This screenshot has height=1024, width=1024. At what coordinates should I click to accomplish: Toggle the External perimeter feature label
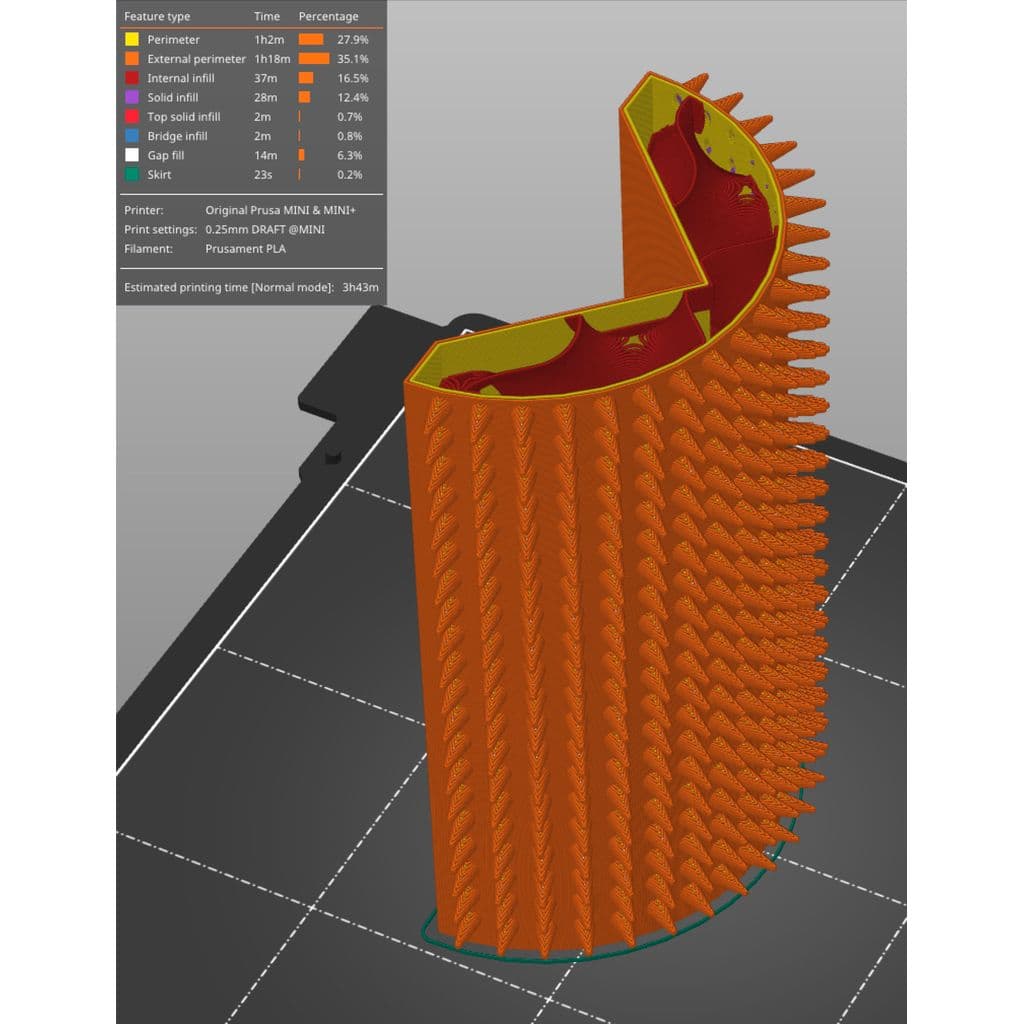click(x=197, y=59)
